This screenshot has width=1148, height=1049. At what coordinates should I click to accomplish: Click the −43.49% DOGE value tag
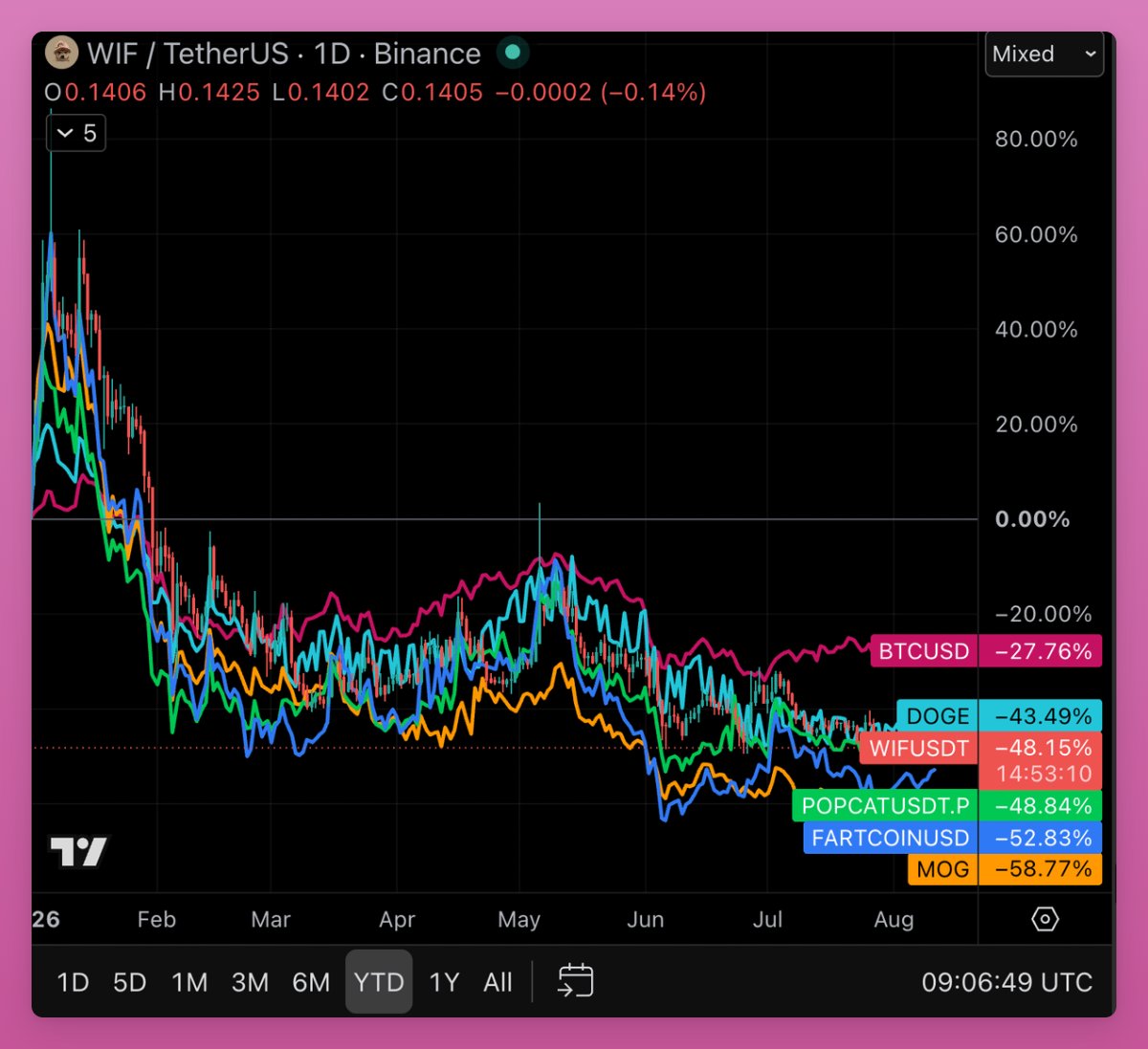(x=1042, y=716)
